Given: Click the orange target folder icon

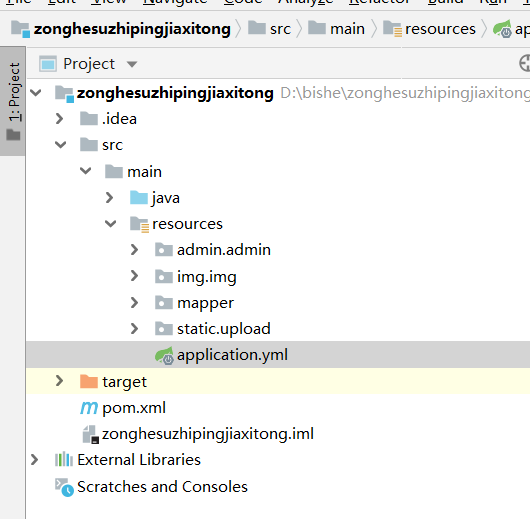Looking at the screenshot, I should point(89,381).
